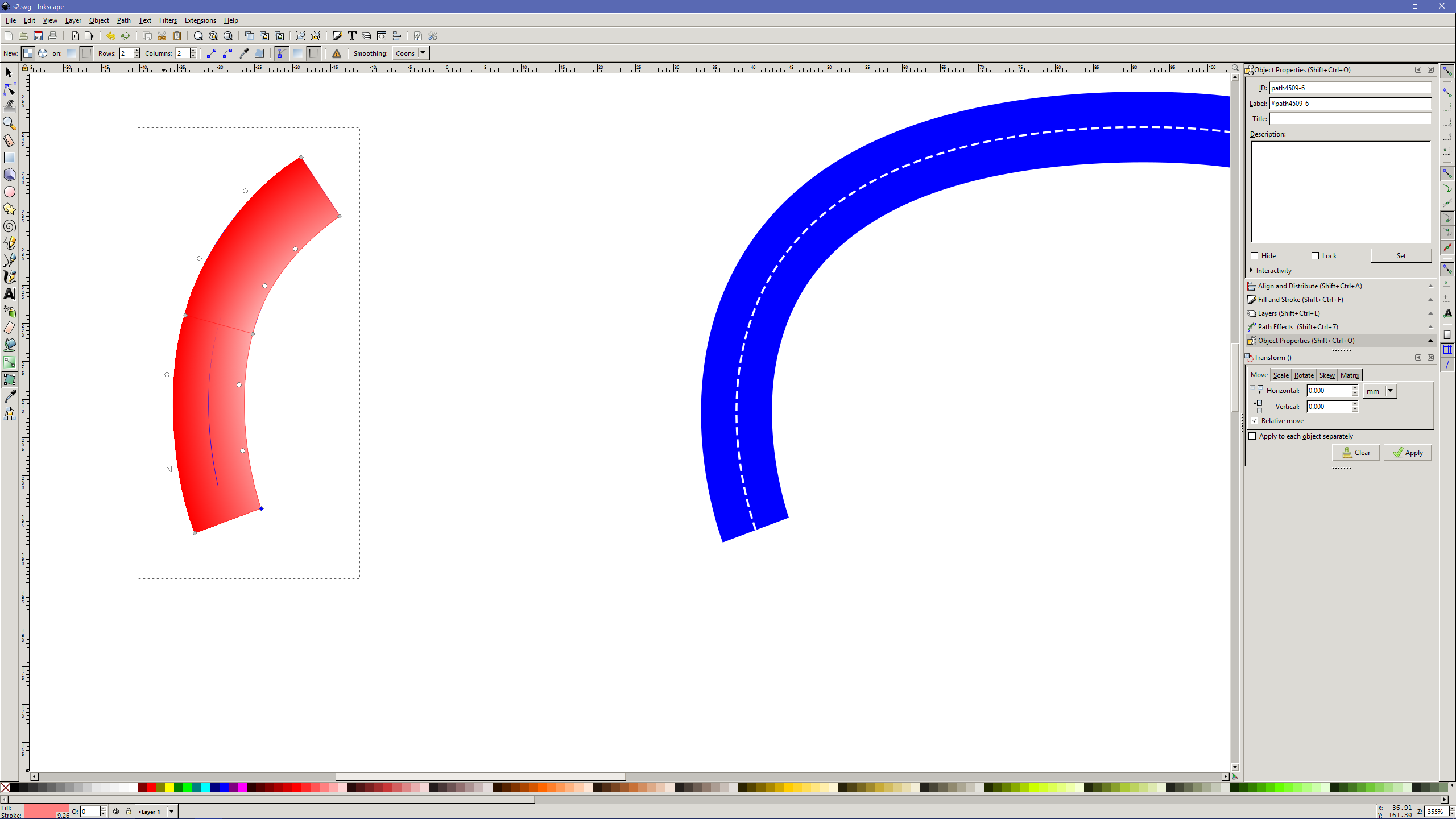This screenshot has height=819, width=1456.
Task: Activate the Zoom tool
Action: pos(9,123)
